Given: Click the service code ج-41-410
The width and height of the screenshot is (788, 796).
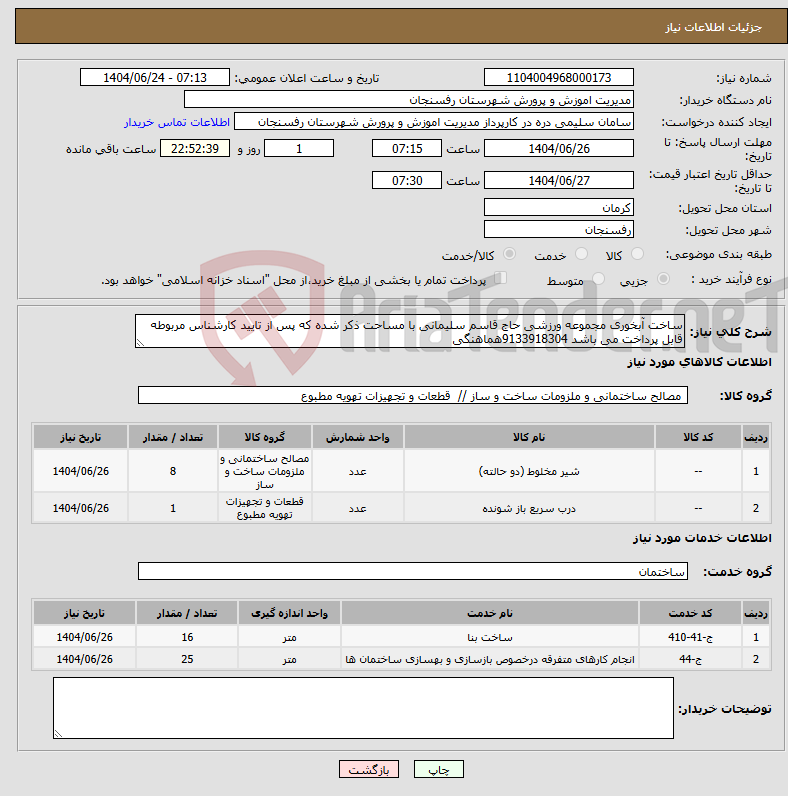Looking at the screenshot, I should point(690,637).
